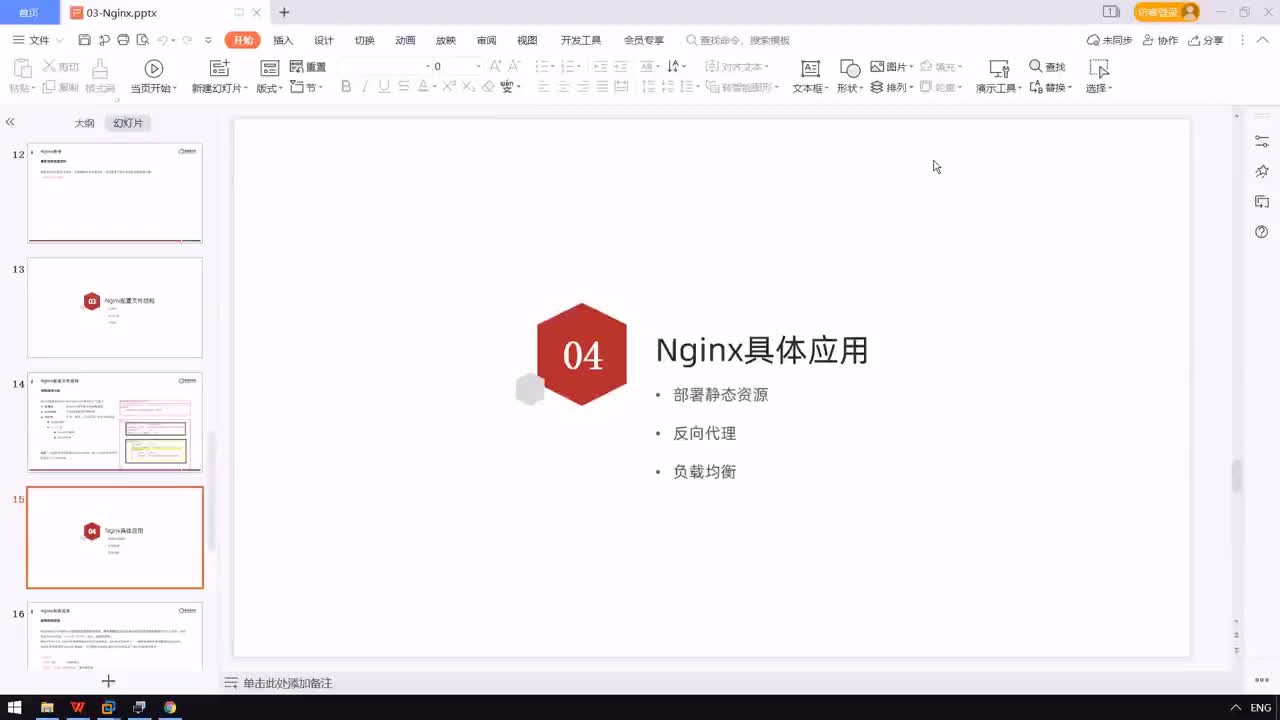The image size is (1280, 720).
Task: Expand the quick access toolbar customize arrow
Action: coord(208,40)
